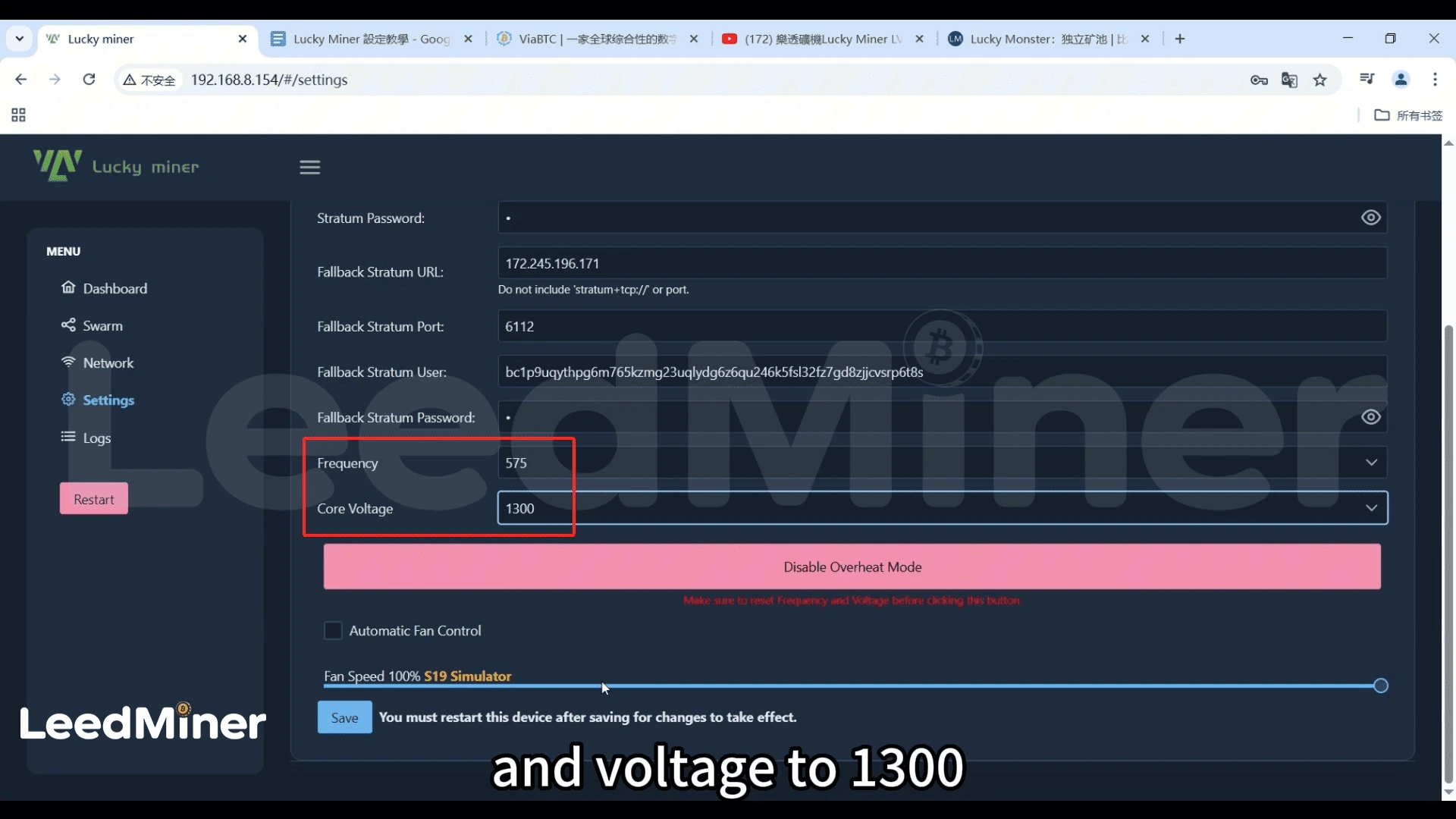Image resolution: width=1456 pixels, height=819 pixels.
Task: Click the scrollbar up arrow
Action: 1448,143
